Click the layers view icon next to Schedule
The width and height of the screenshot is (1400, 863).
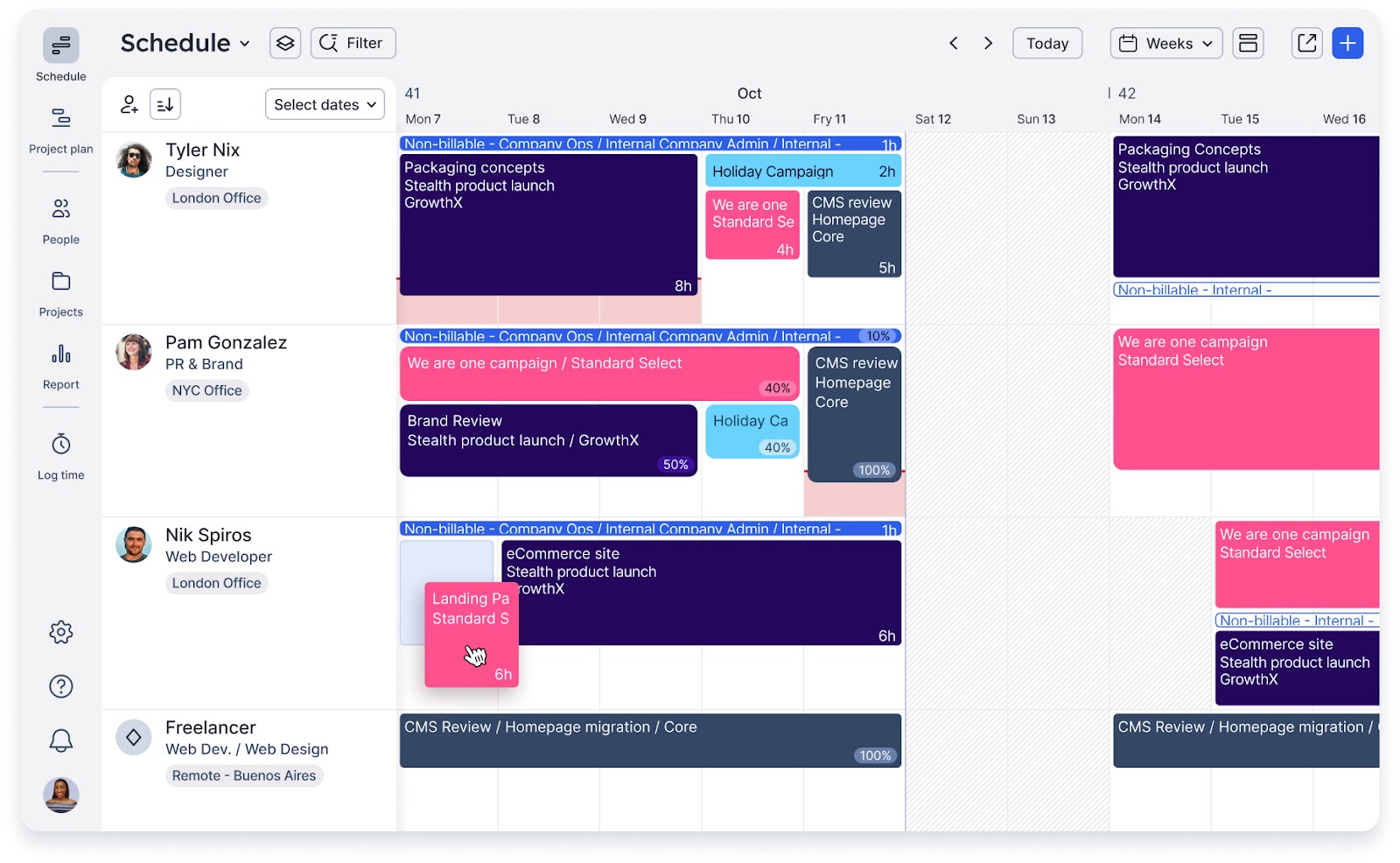coord(285,43)
